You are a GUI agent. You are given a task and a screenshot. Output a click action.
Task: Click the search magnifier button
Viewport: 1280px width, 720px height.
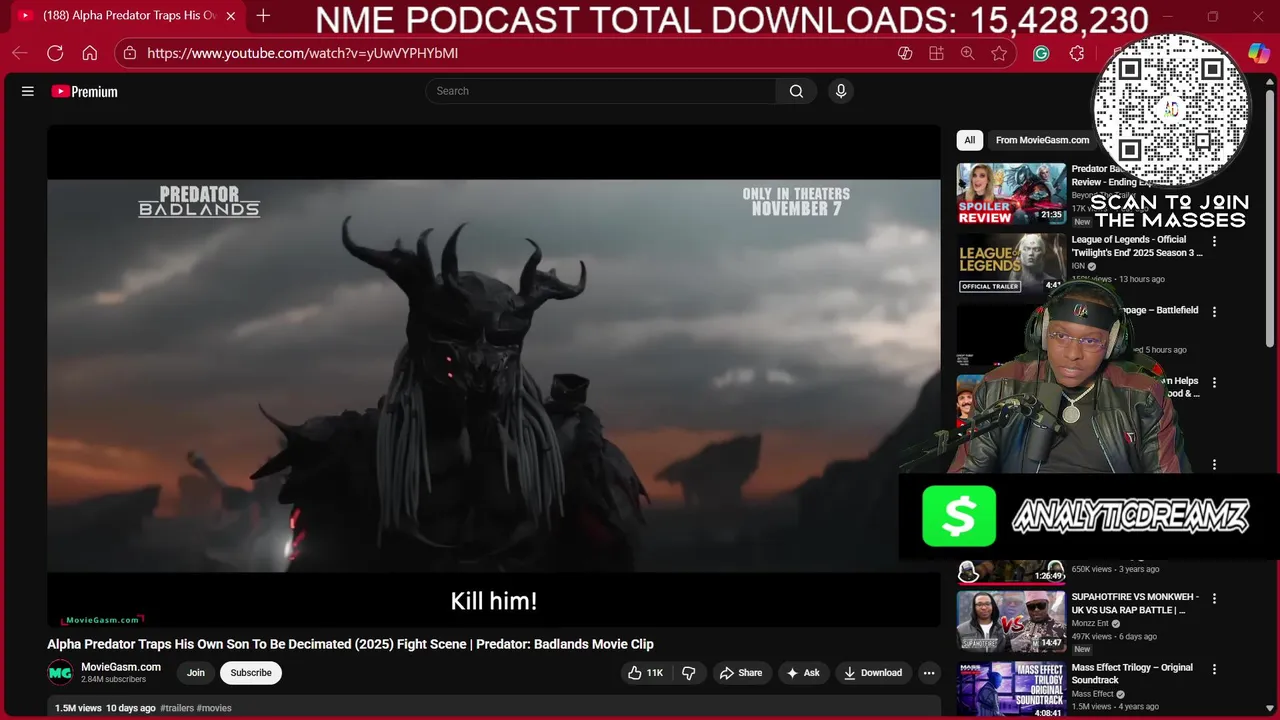pos(796,91)
